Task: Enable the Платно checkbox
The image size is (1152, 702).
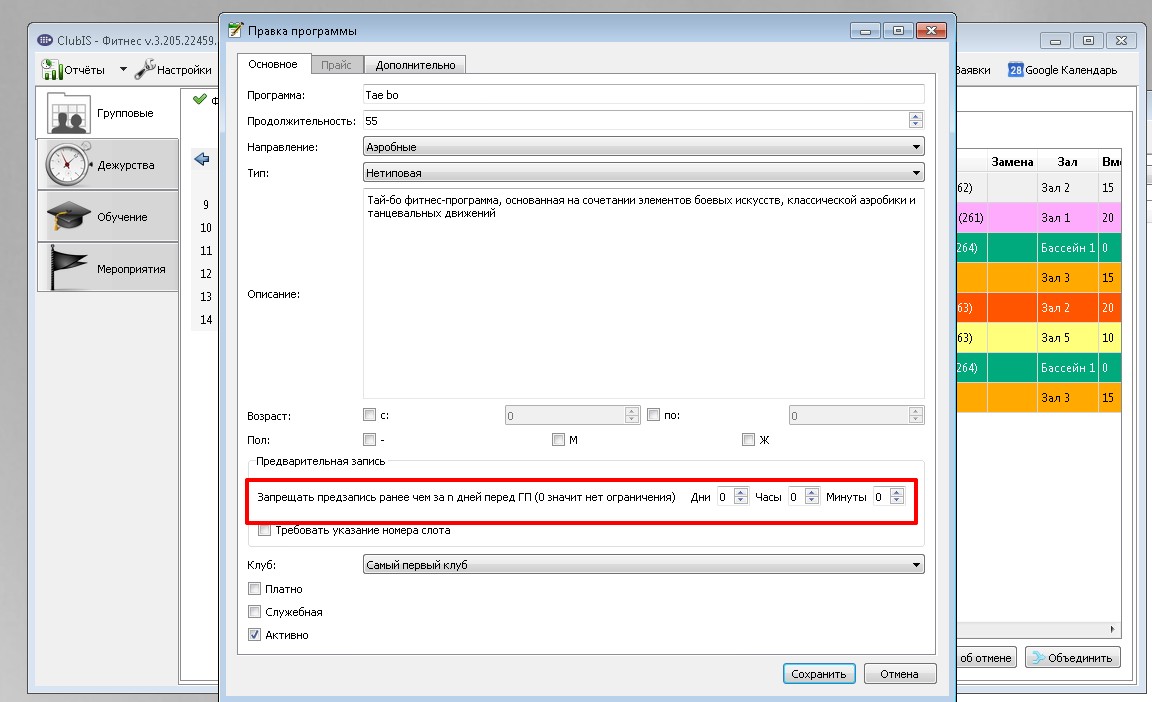Action: tap(254, 588)
